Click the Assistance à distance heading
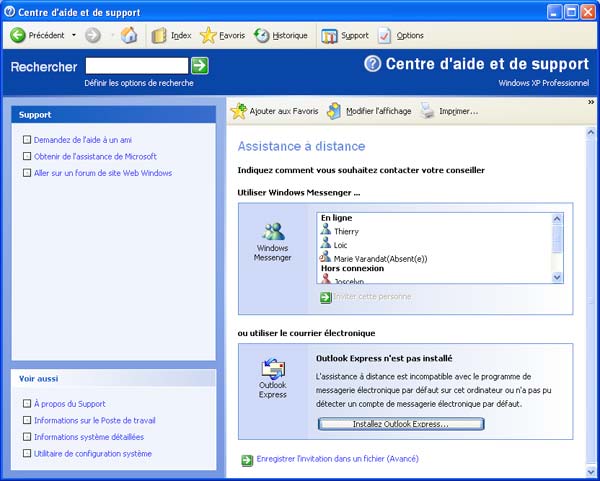 coord(301,146)
